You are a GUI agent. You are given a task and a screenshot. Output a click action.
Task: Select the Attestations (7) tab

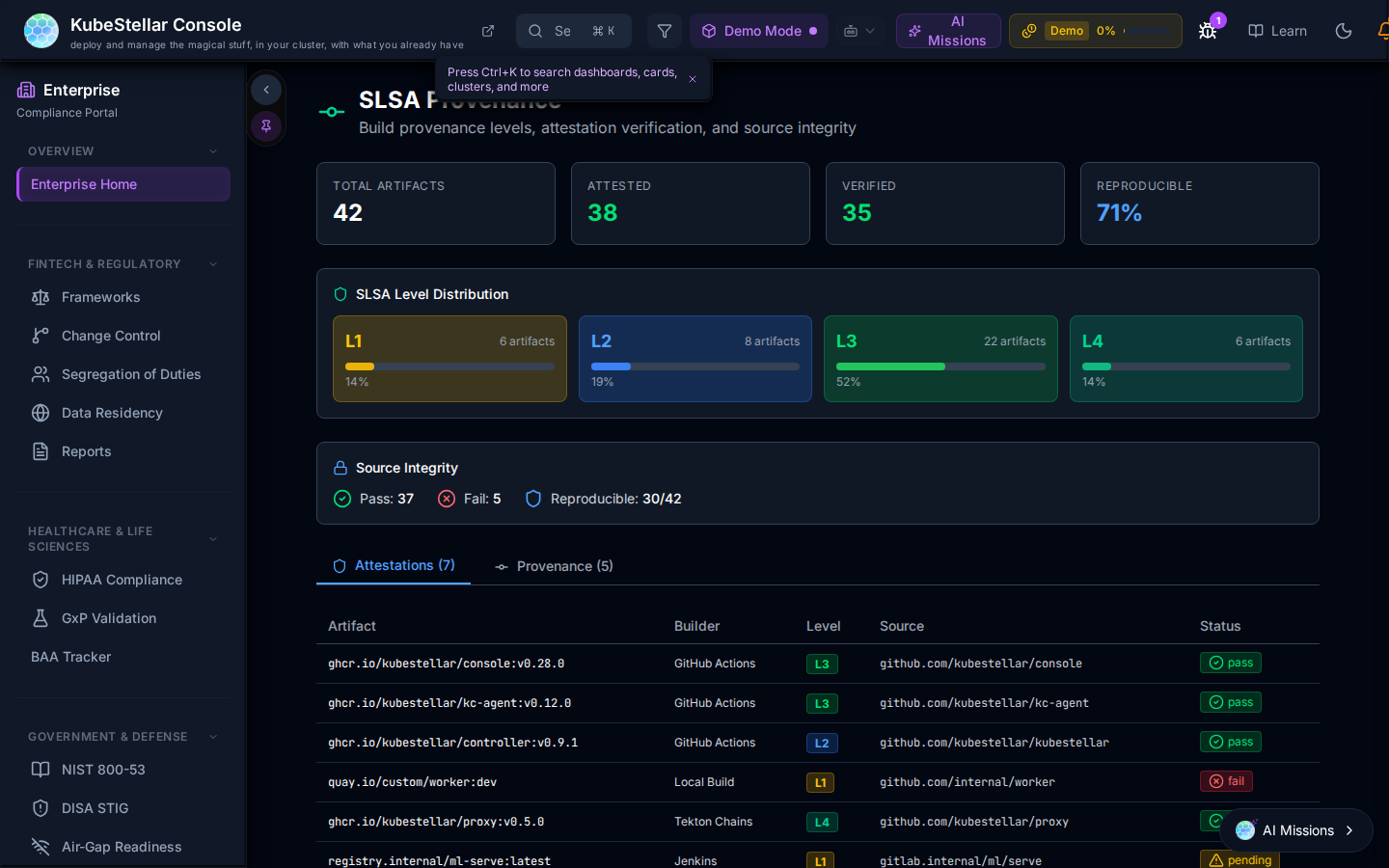point(395,565)
